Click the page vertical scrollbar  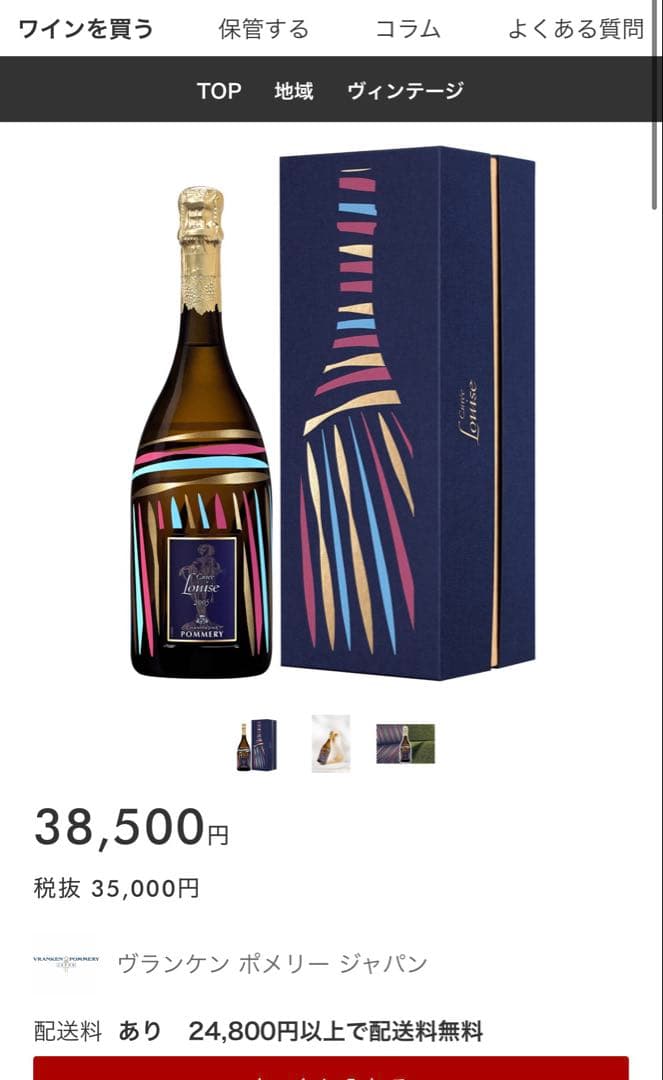(x=655, y=103)
